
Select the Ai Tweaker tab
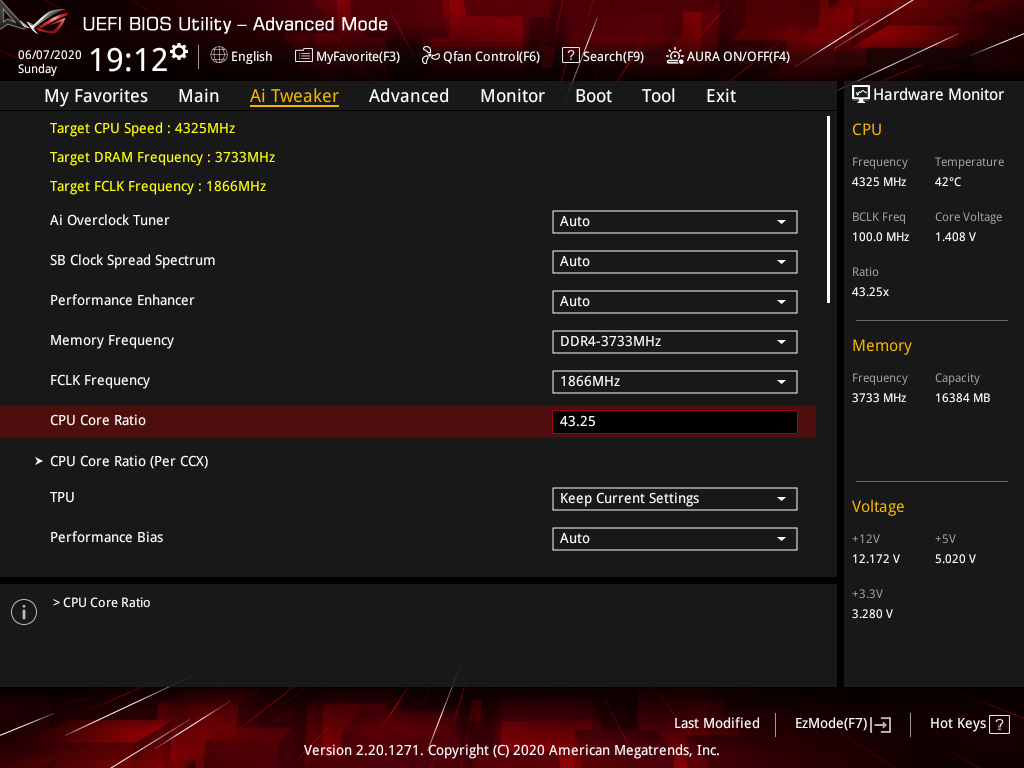pyautogui.click(x=294, y=96)
